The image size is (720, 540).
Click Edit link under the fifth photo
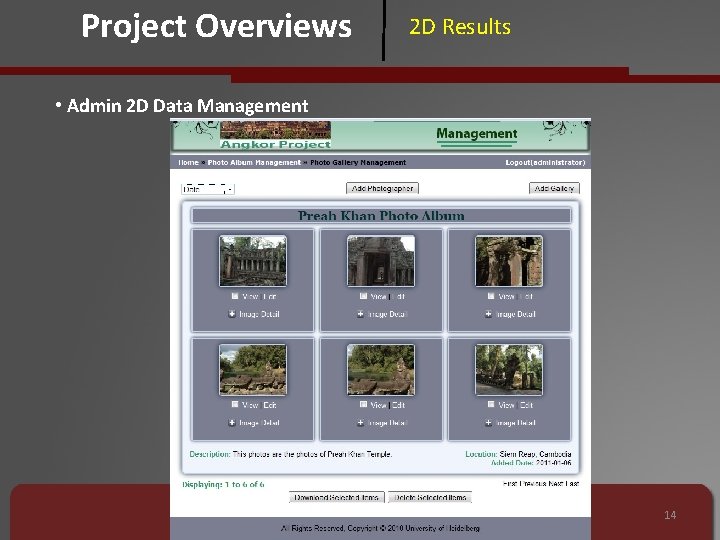pos(398,405)
